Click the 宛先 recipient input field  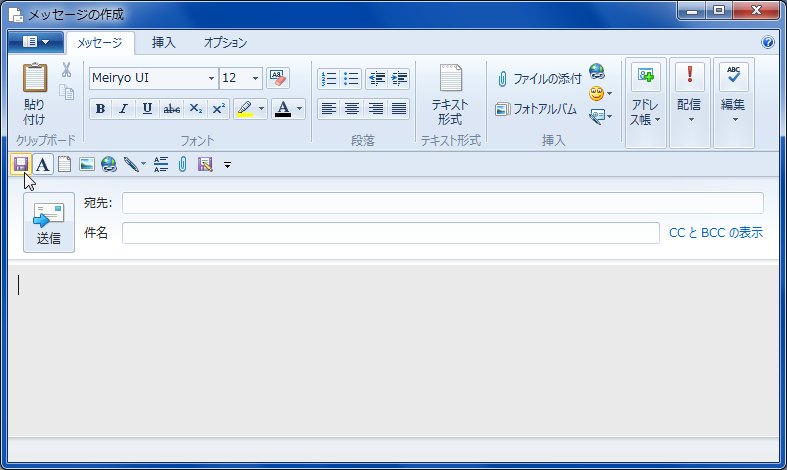pyautogui.click(x=443, y=203)
